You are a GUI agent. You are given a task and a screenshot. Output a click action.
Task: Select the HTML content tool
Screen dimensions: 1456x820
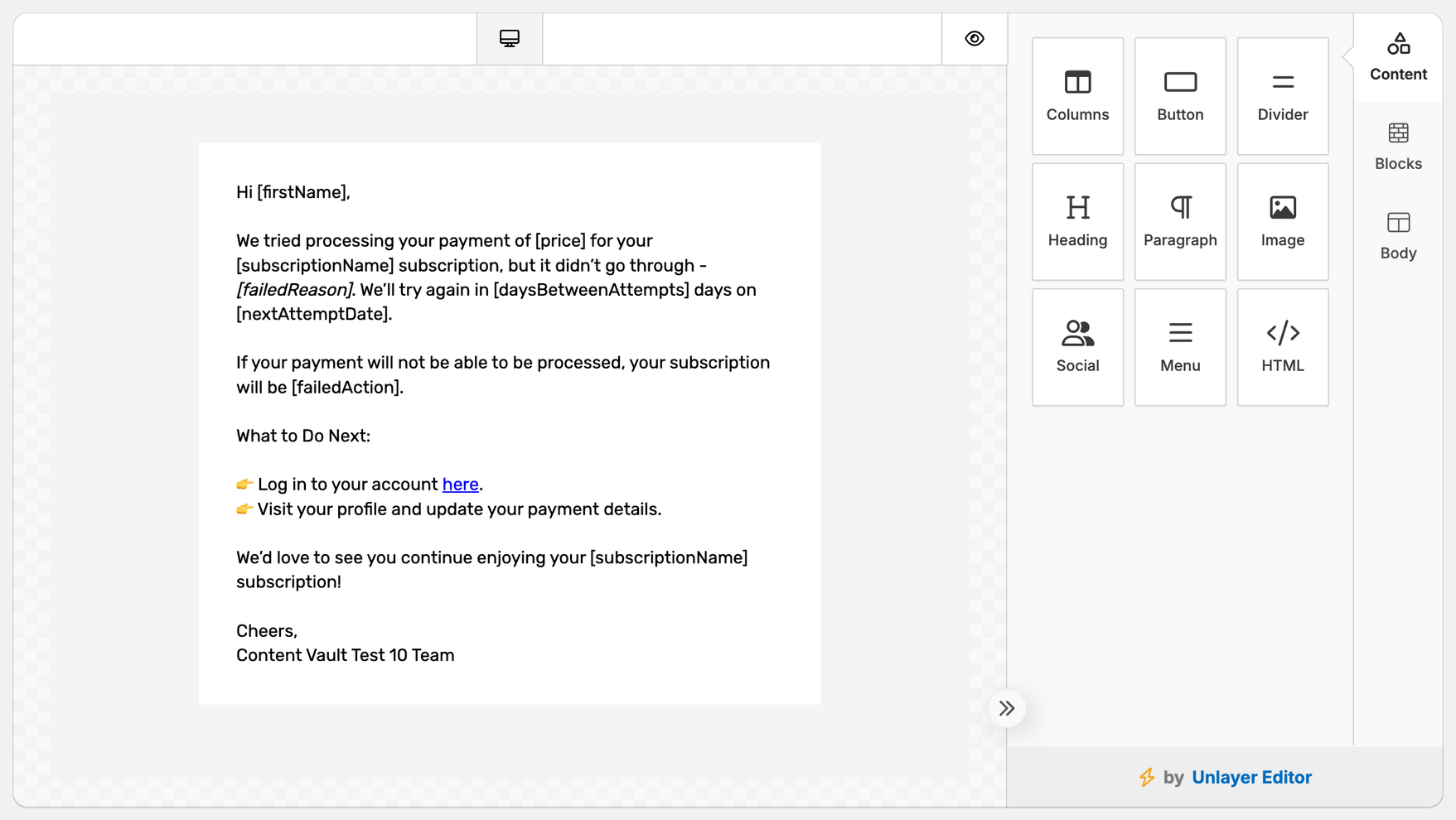click(x=1283, y=347)
